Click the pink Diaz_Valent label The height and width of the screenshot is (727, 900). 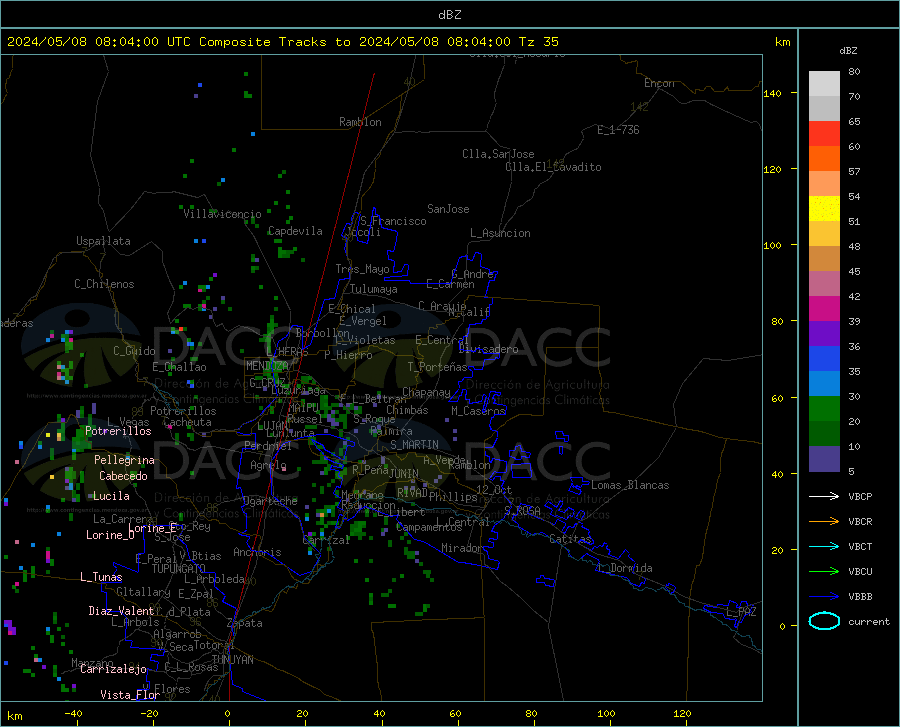point(121,611)
